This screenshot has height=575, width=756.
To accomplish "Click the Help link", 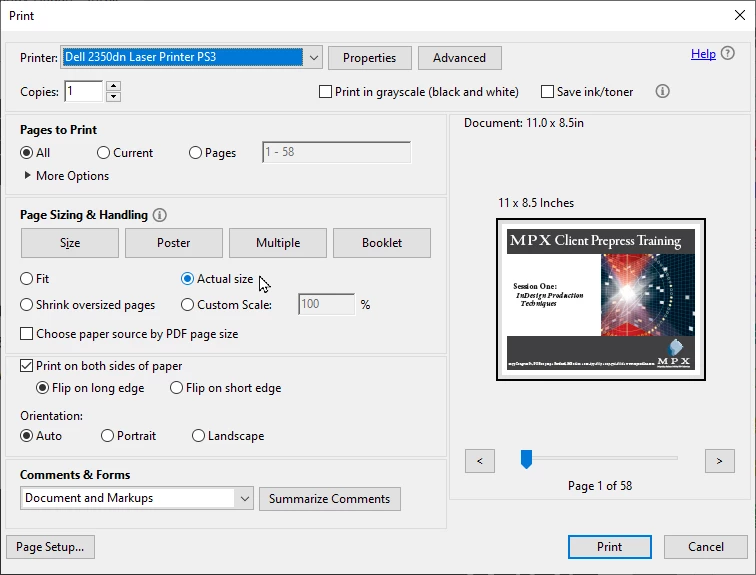I will [703, 53].
